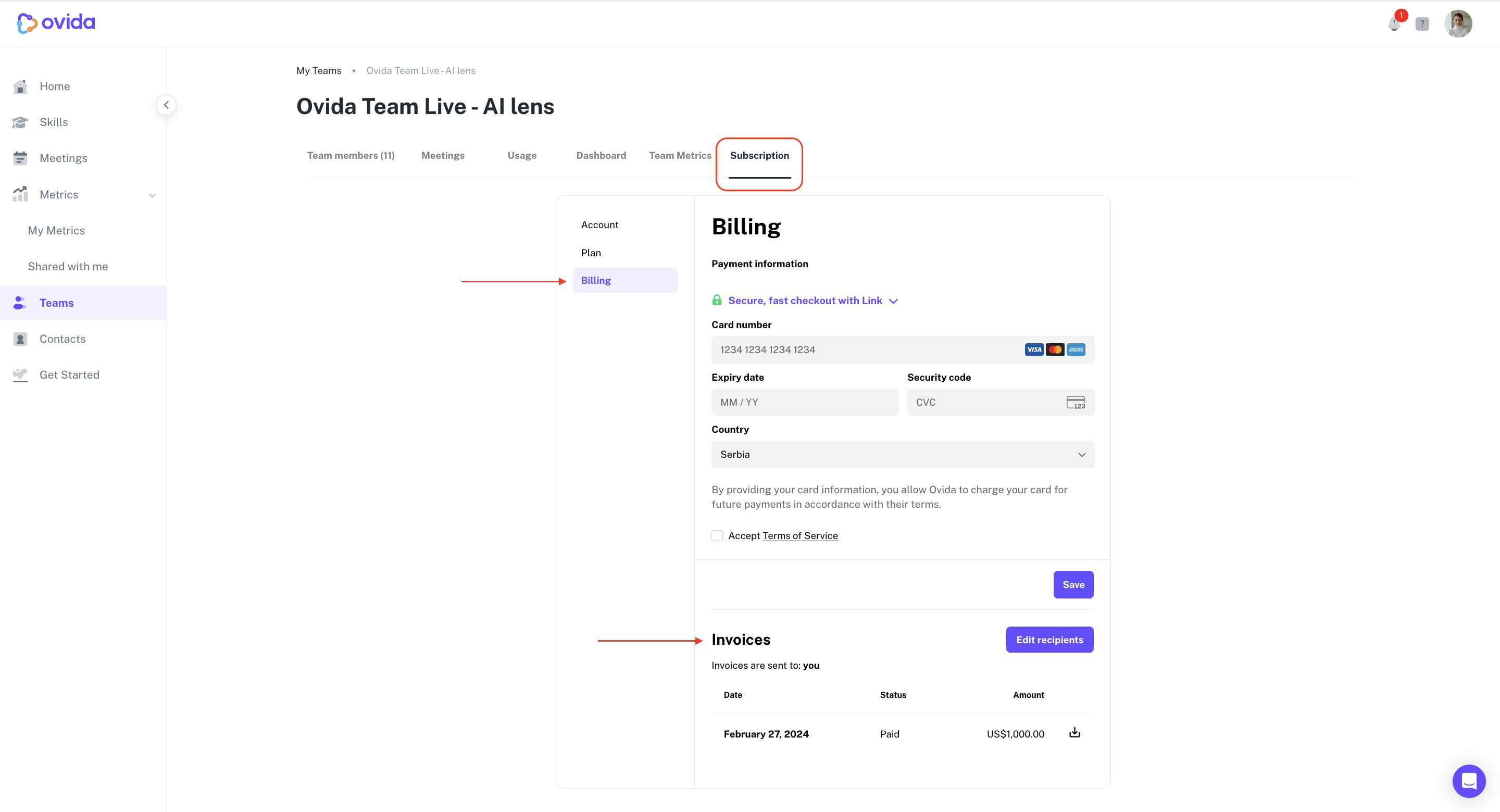Click the Save button

(x=1073, y=584)
